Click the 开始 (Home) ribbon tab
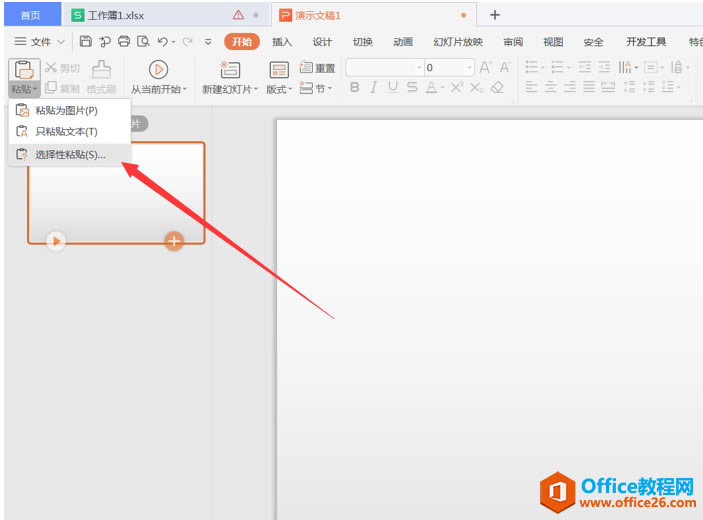The height and width of the screenshot is (520, 703). pos(242,42)
